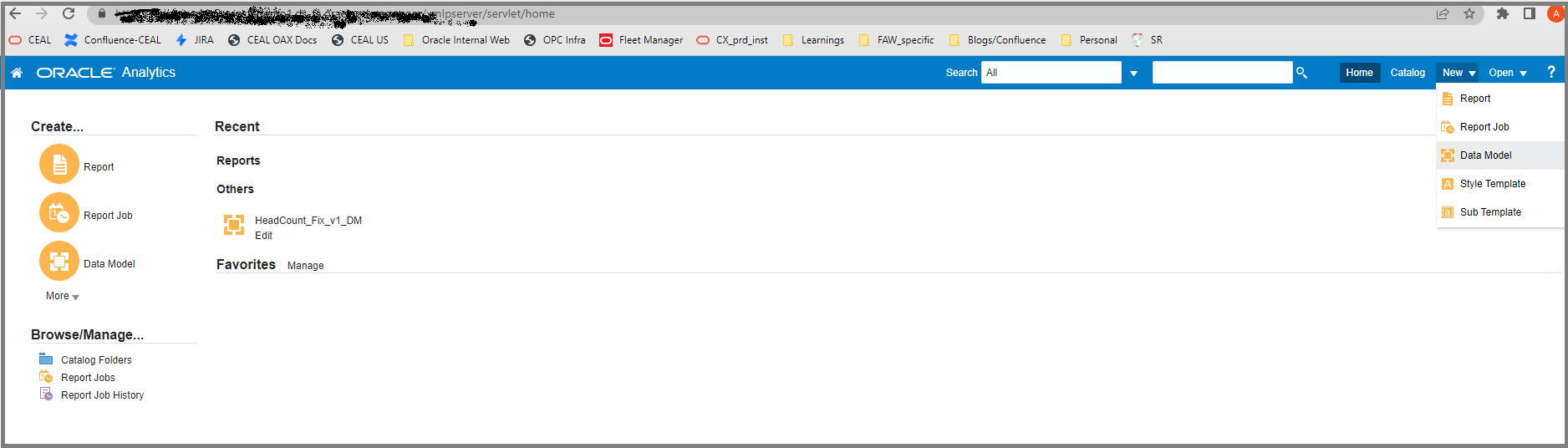Viewport: 1568px width, 448px height.
Task: Click the Report icon in New menu
Action: click(x=1448, y=99)
